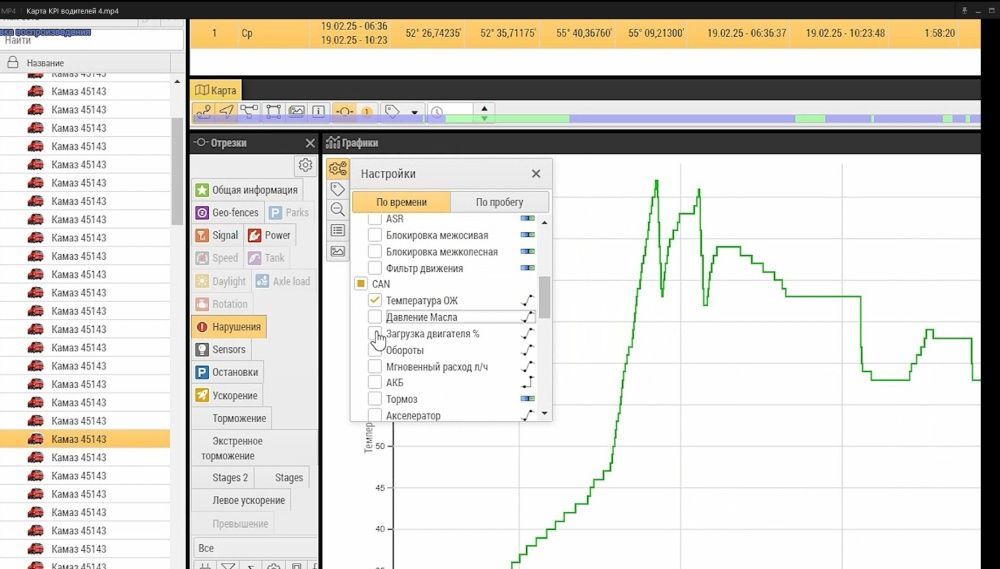Click the Найти search field
The width and height of the screenshot is (1000, 569).
92,39
